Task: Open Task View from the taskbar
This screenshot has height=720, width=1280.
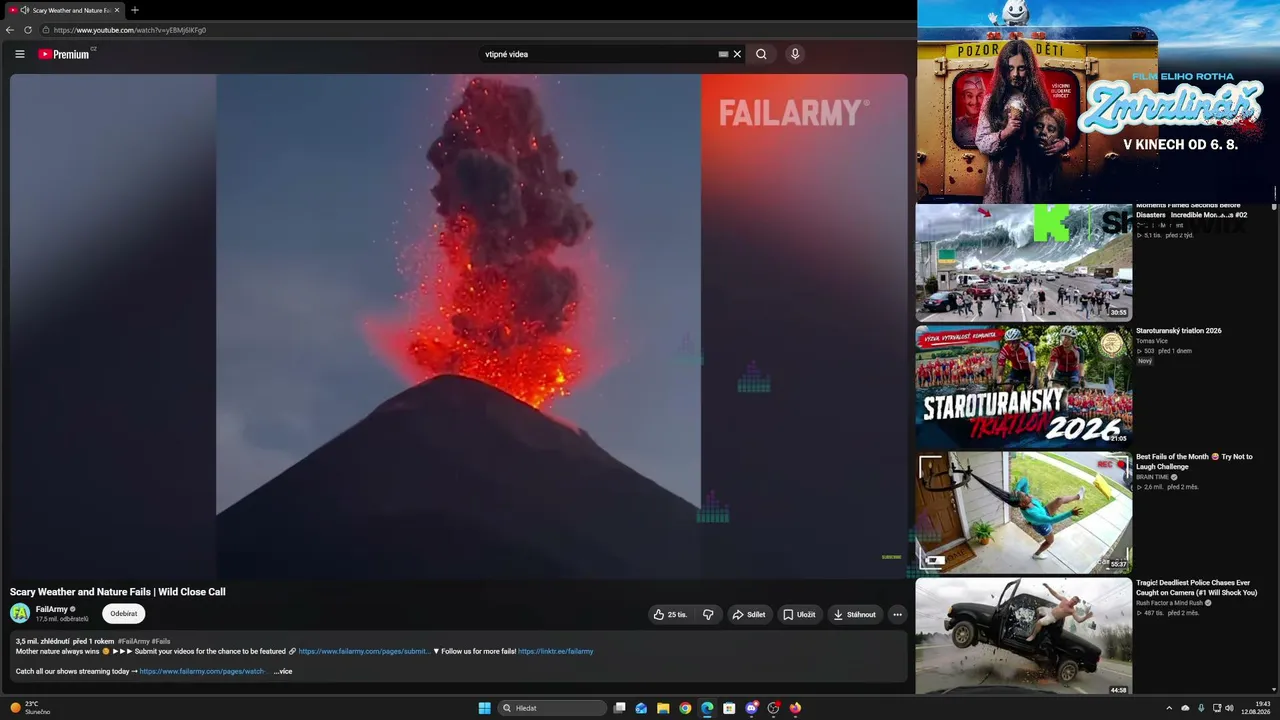Action: [620, 708]
